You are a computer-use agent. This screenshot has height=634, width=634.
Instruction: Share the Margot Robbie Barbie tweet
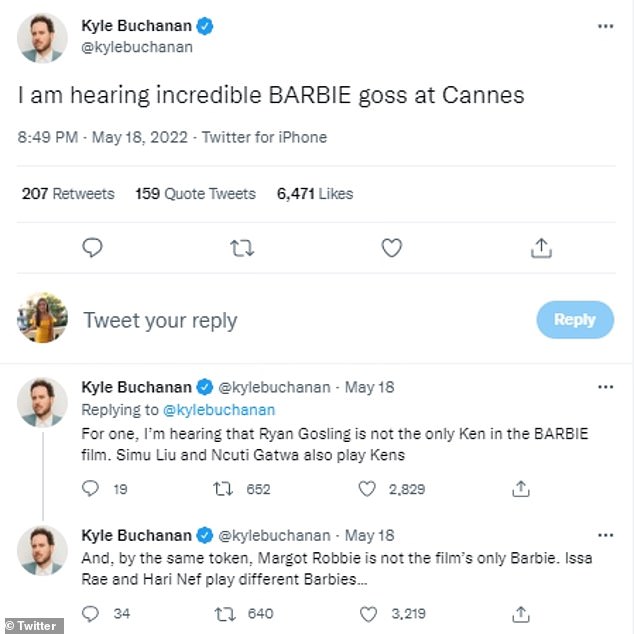click(520, 613)
